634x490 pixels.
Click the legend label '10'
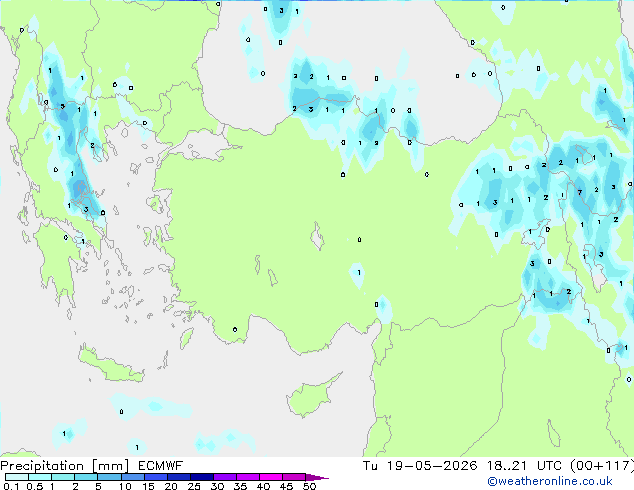tap(125, 486)
